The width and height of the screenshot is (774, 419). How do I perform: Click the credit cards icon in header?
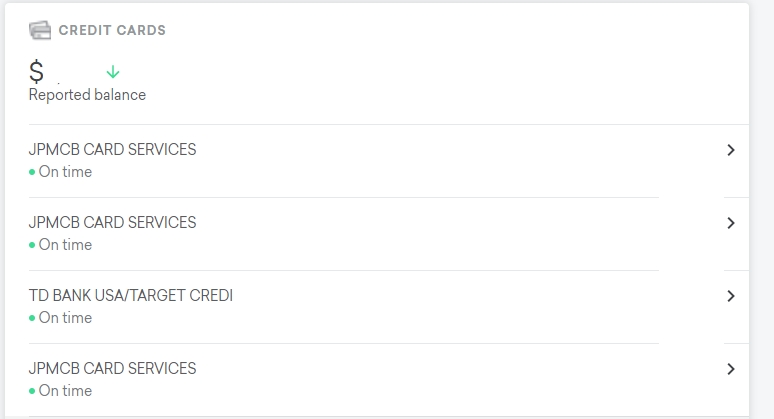40,30
